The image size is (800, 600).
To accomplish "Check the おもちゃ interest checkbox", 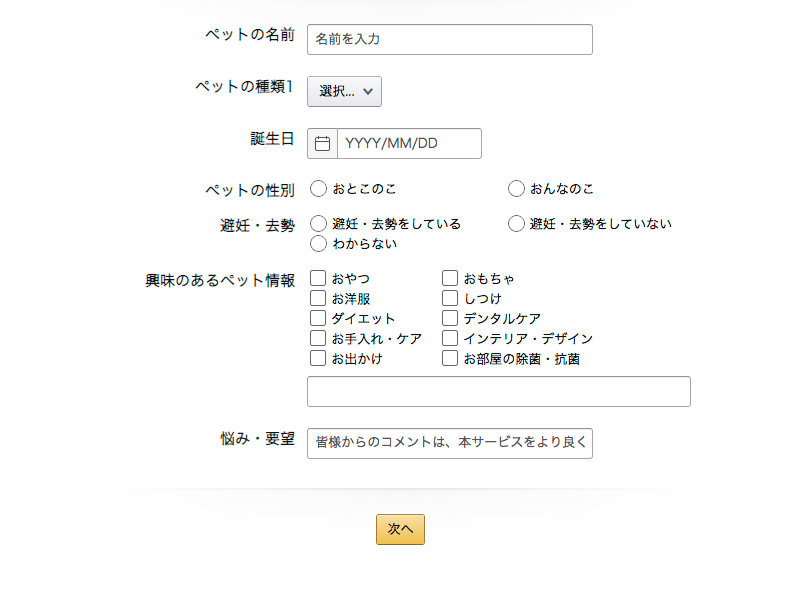I will [450, 278].
